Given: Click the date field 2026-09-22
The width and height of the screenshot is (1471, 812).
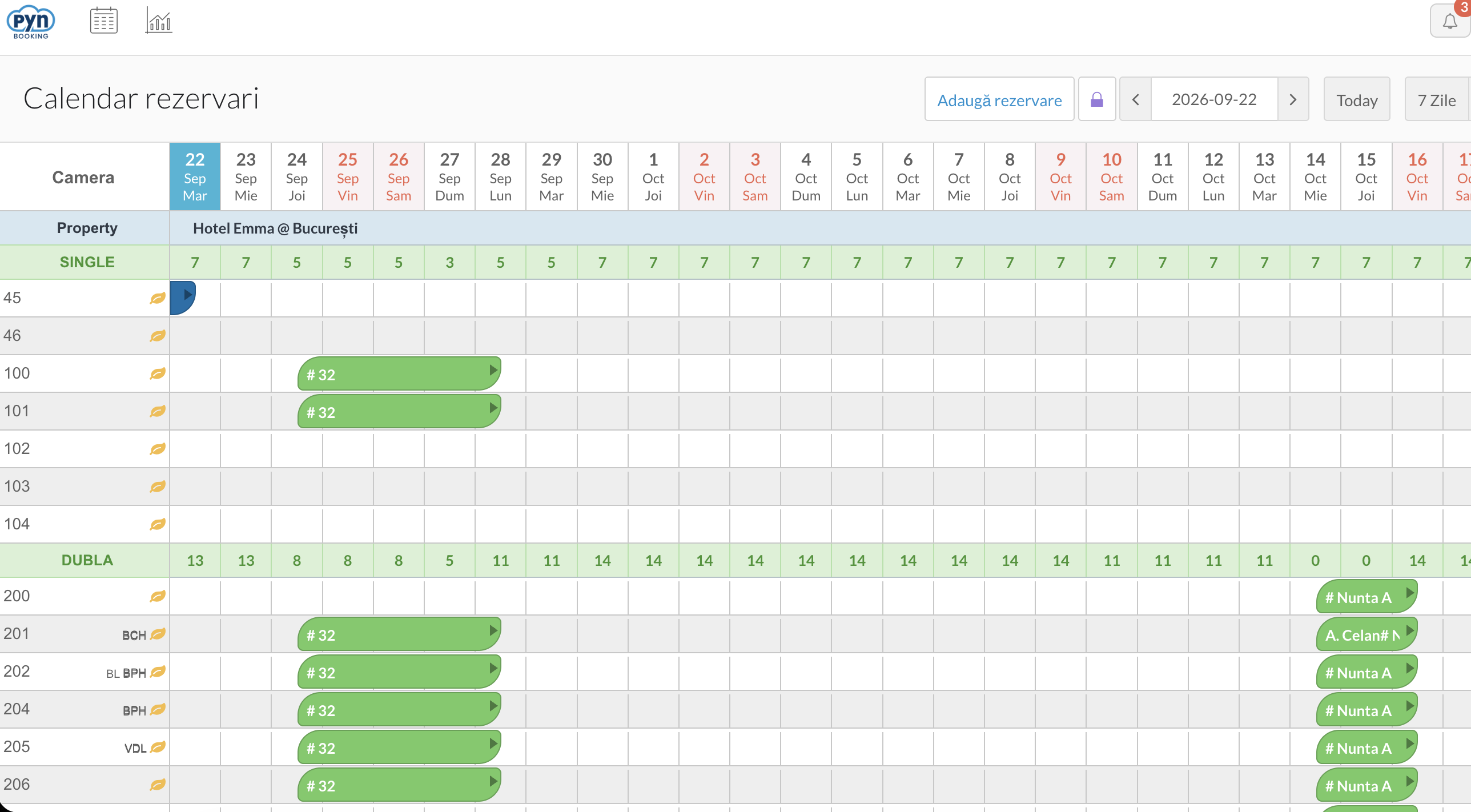Looking at the screenshot, I should tap(1214, 99).
